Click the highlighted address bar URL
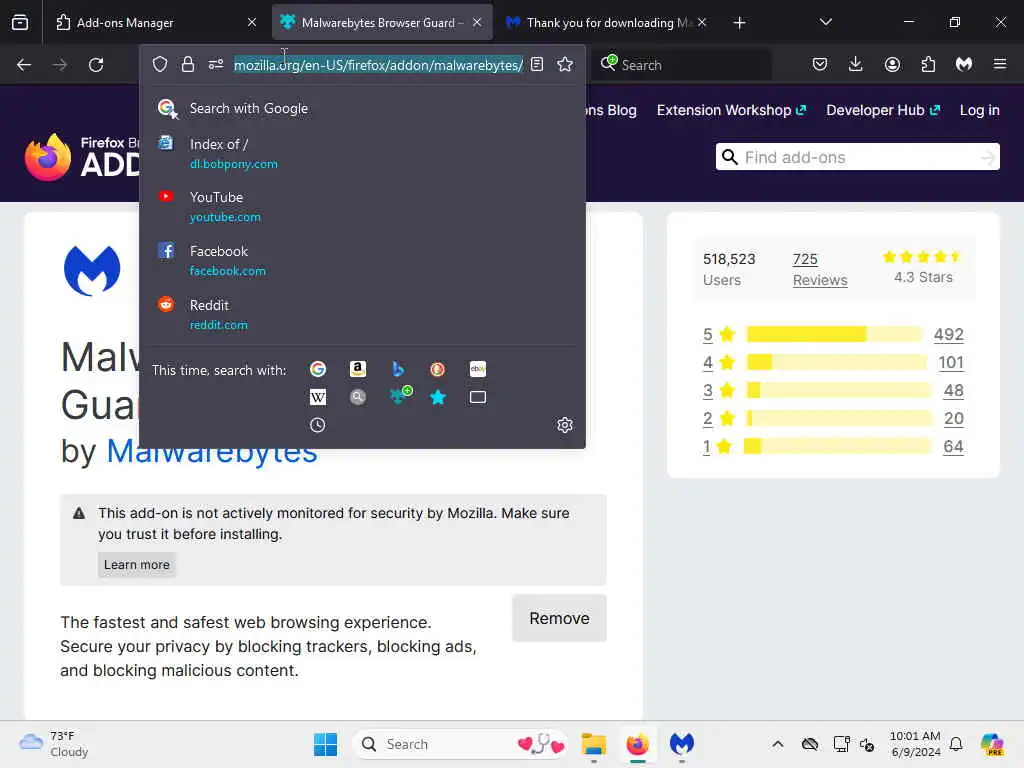 (378, 65)
